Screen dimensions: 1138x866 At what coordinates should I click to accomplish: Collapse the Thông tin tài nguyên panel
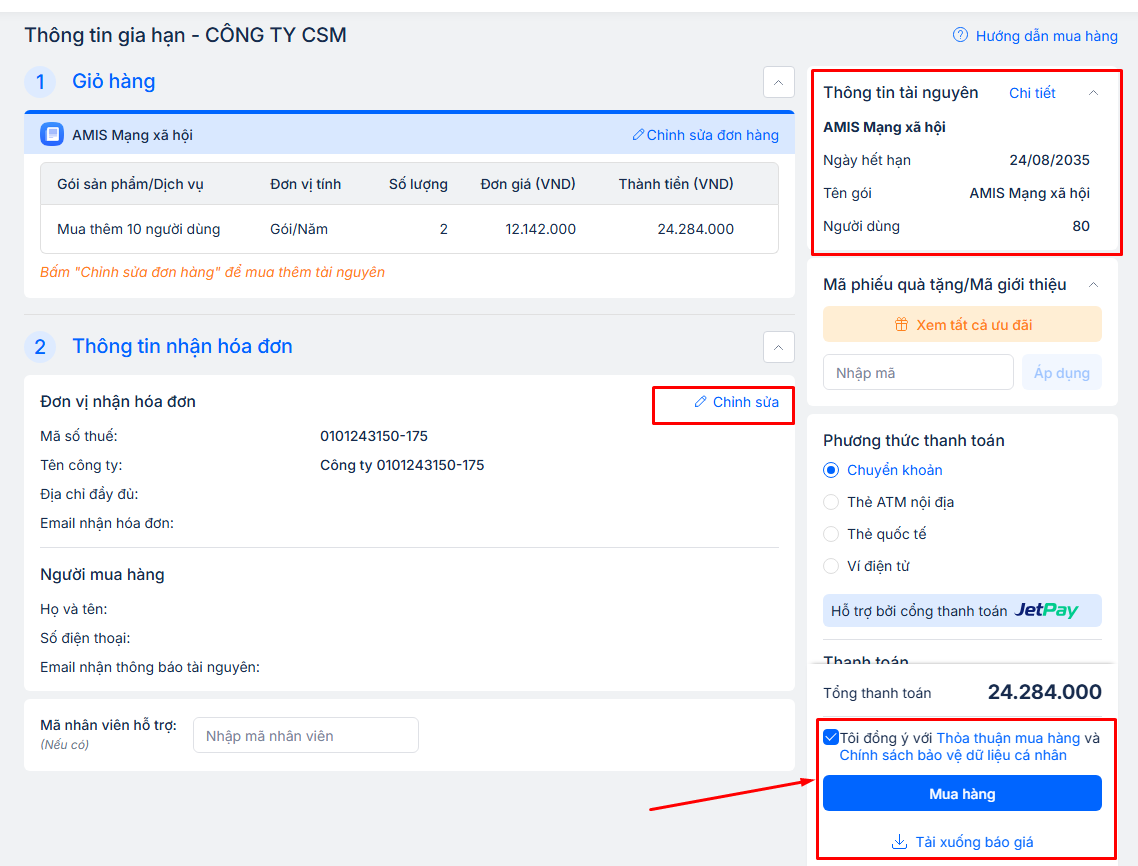tap(1093, 93)
